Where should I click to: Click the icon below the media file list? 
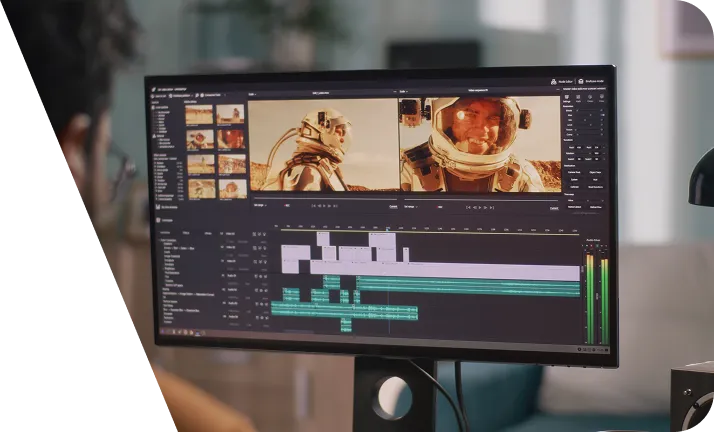click(158, 207)
